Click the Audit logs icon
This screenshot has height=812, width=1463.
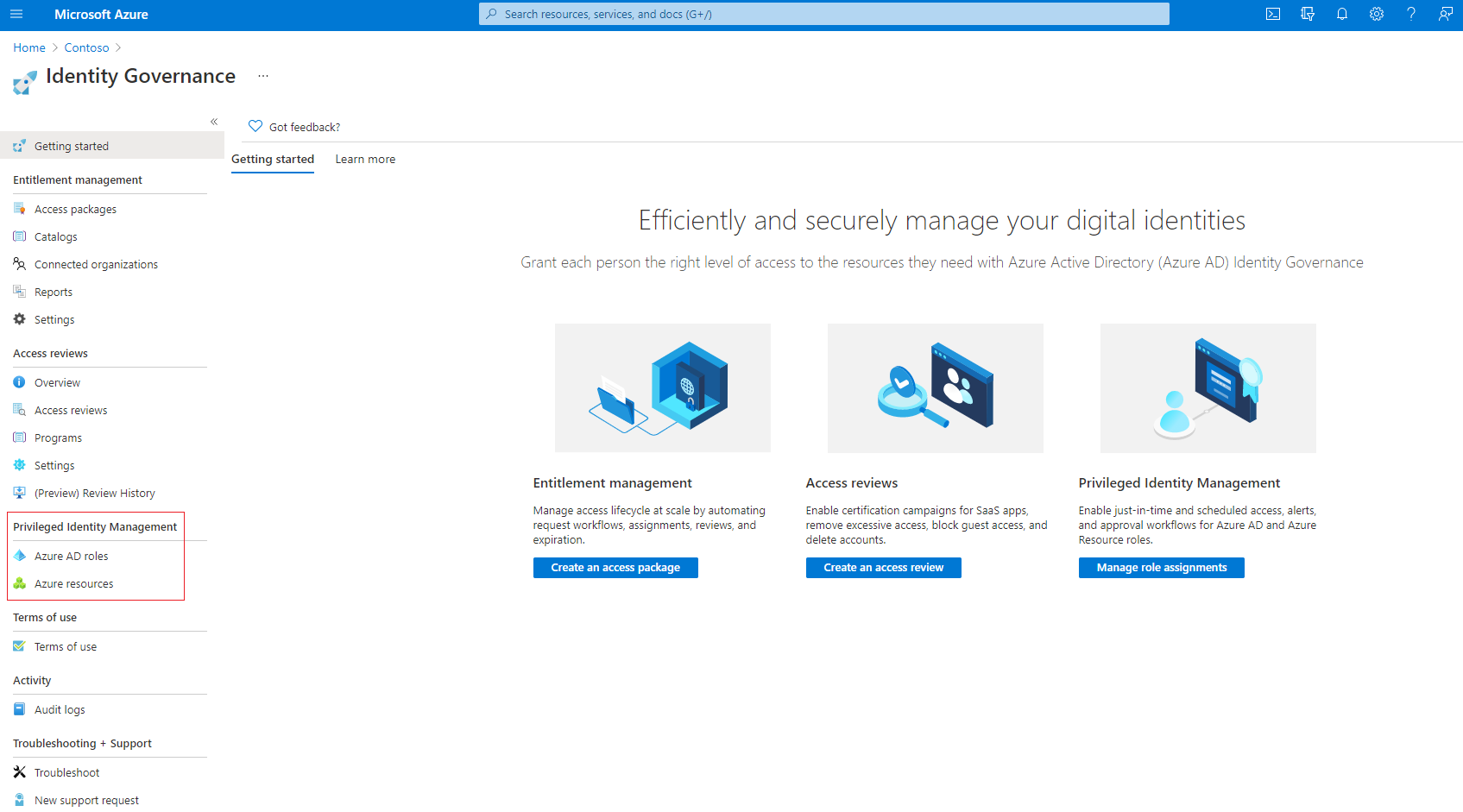pyautogui.click(x=20, y=709)
